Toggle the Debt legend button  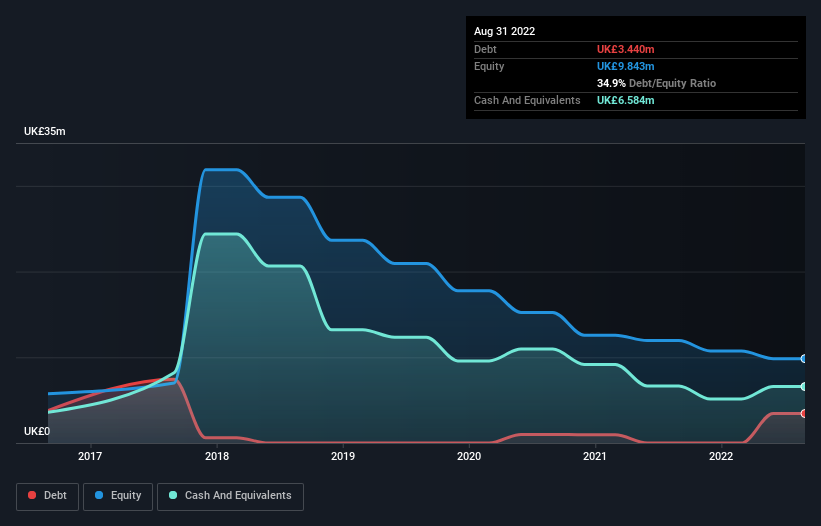48,496
